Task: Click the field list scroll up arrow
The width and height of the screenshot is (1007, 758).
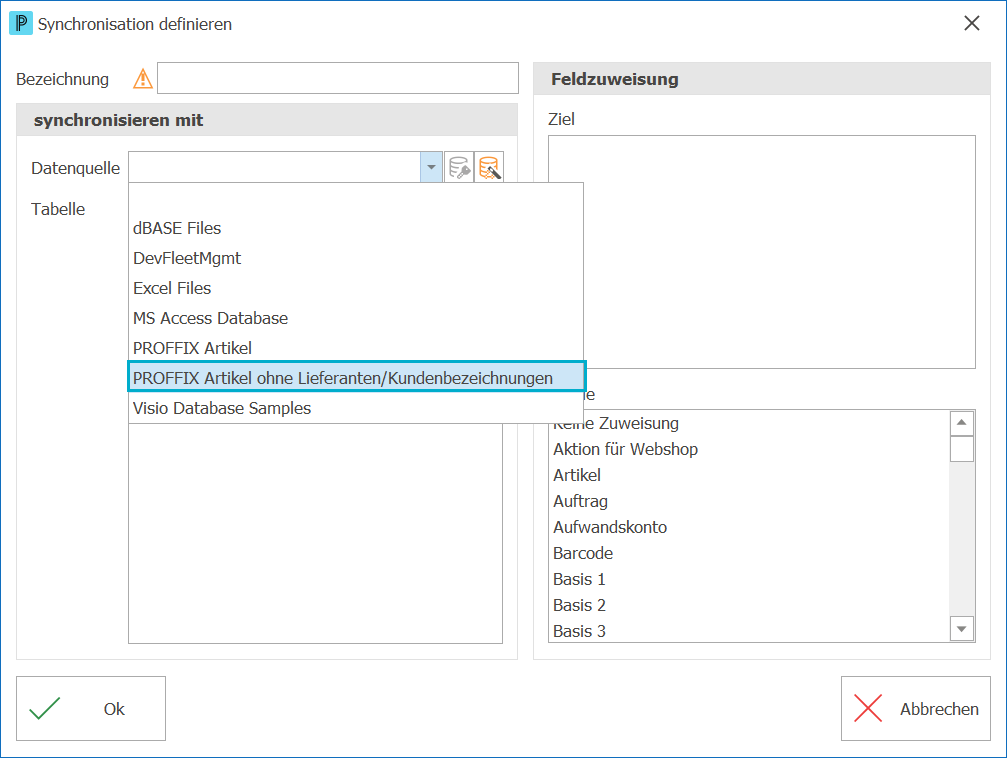Action: [961, 423]
